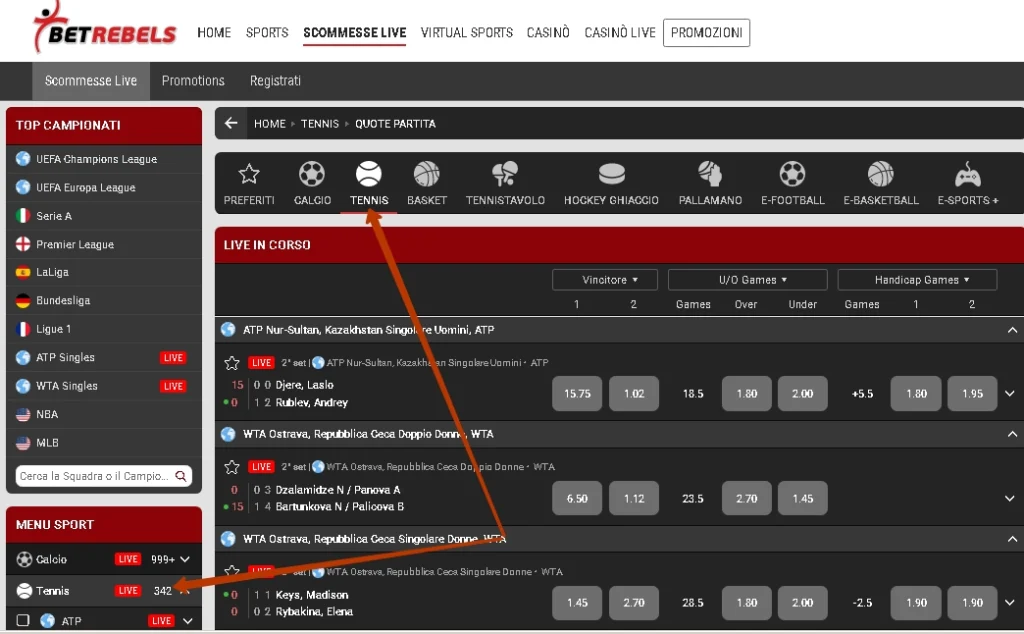Click the Promozioni button

(x=706, y=32)
